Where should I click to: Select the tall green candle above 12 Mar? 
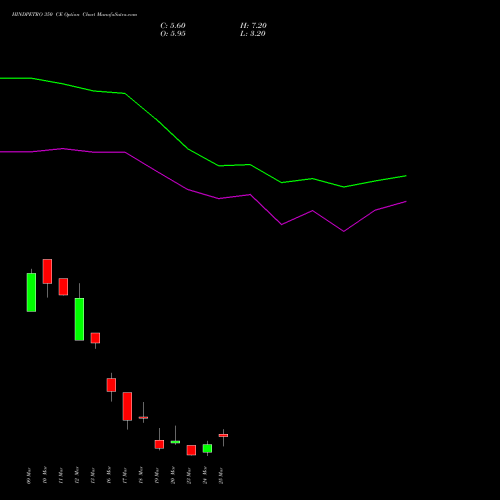(79, 319)
